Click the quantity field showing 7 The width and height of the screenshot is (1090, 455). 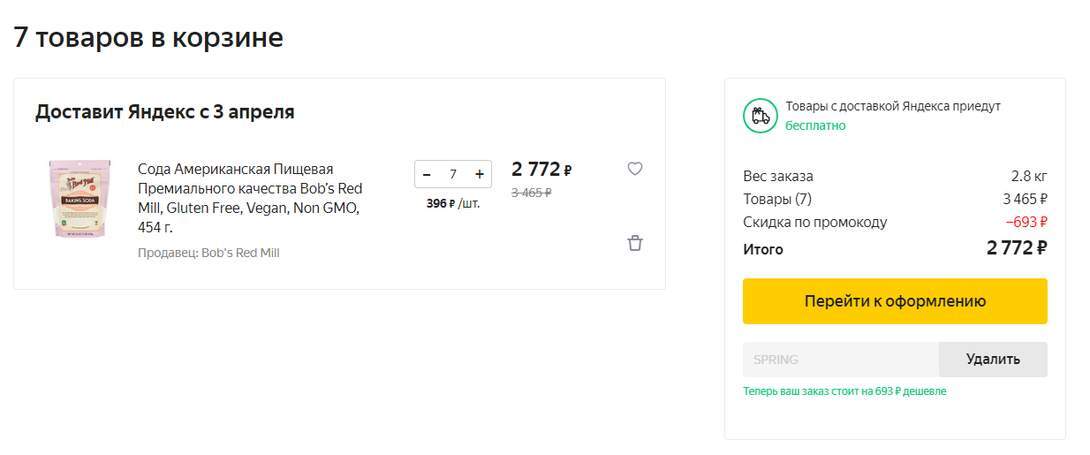click(x=453, y=174)
